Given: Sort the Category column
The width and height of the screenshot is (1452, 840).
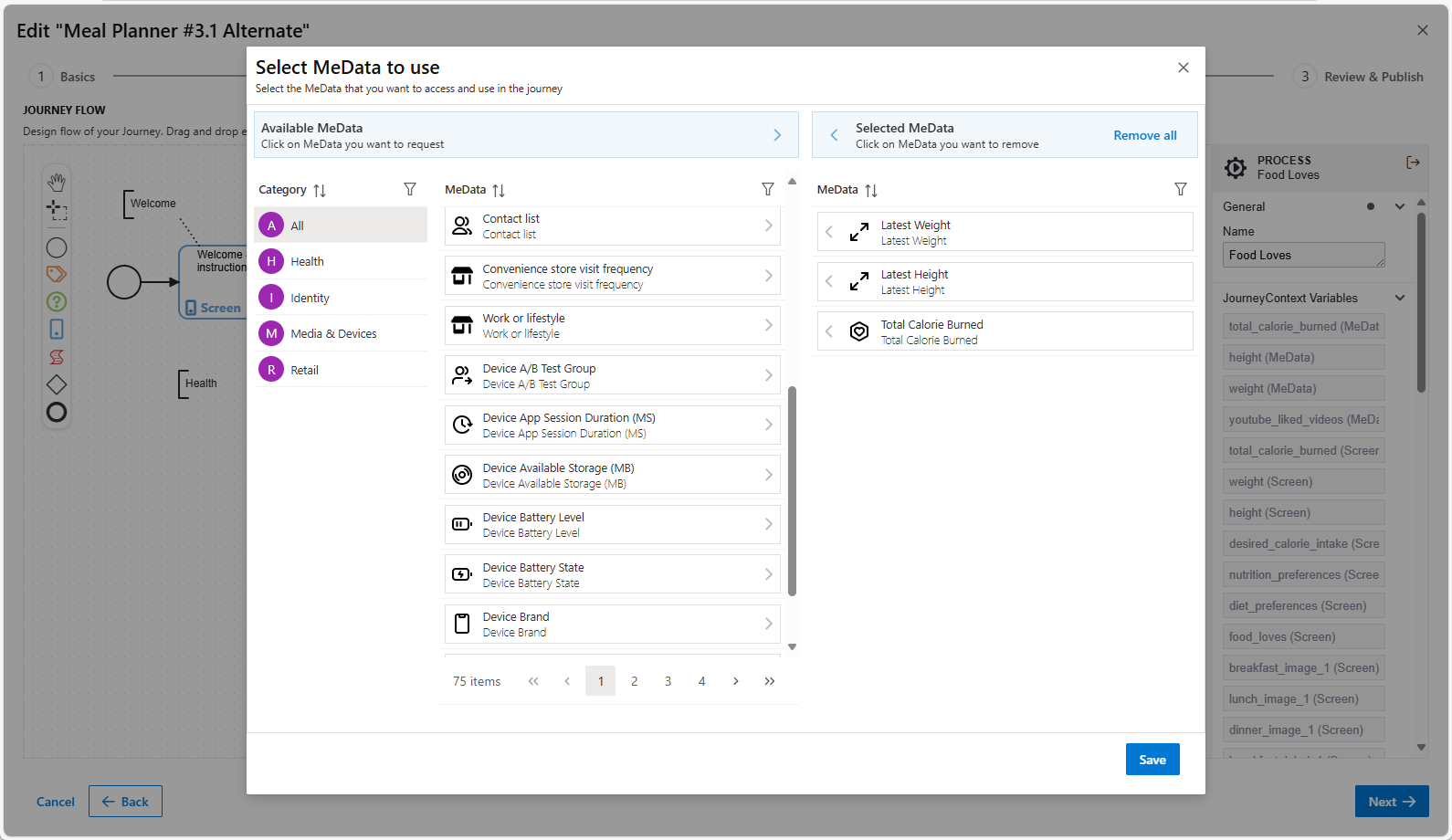Looking at the screenshot, I should tap(320, 190).
